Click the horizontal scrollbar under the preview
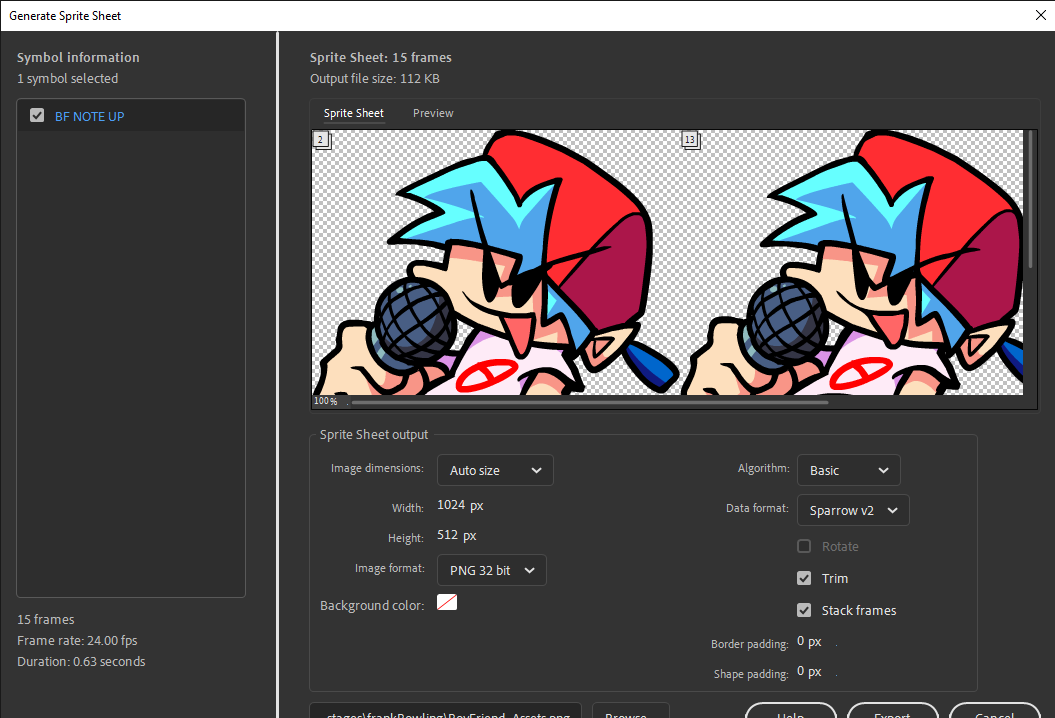This screenshot has width=1055, height=718. (589, 402)
